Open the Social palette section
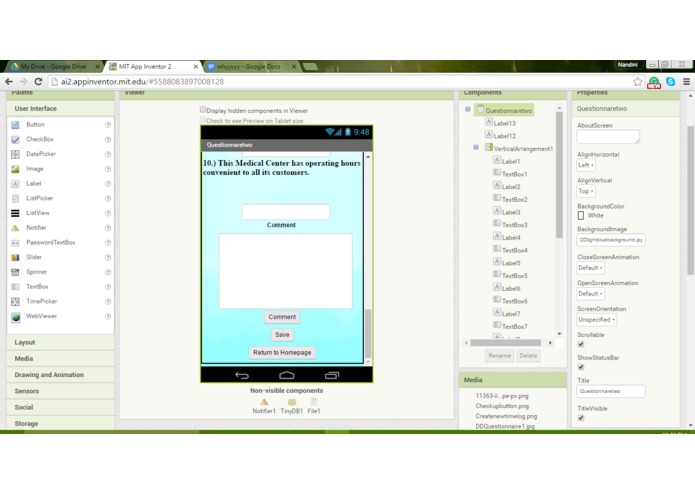This screenshot has width=695, height=494. click(60, 407)
